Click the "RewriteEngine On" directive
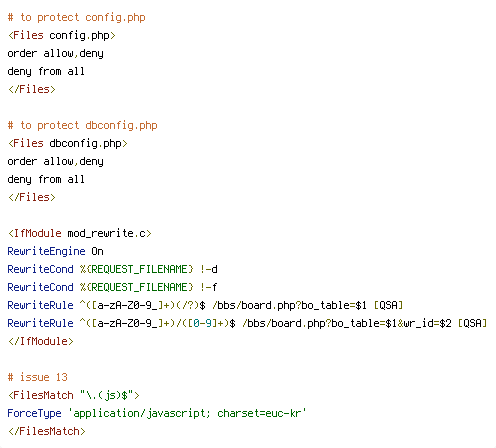Image resolution: width=496 pixels, height=448 pixels. click(x=55, y=251)
